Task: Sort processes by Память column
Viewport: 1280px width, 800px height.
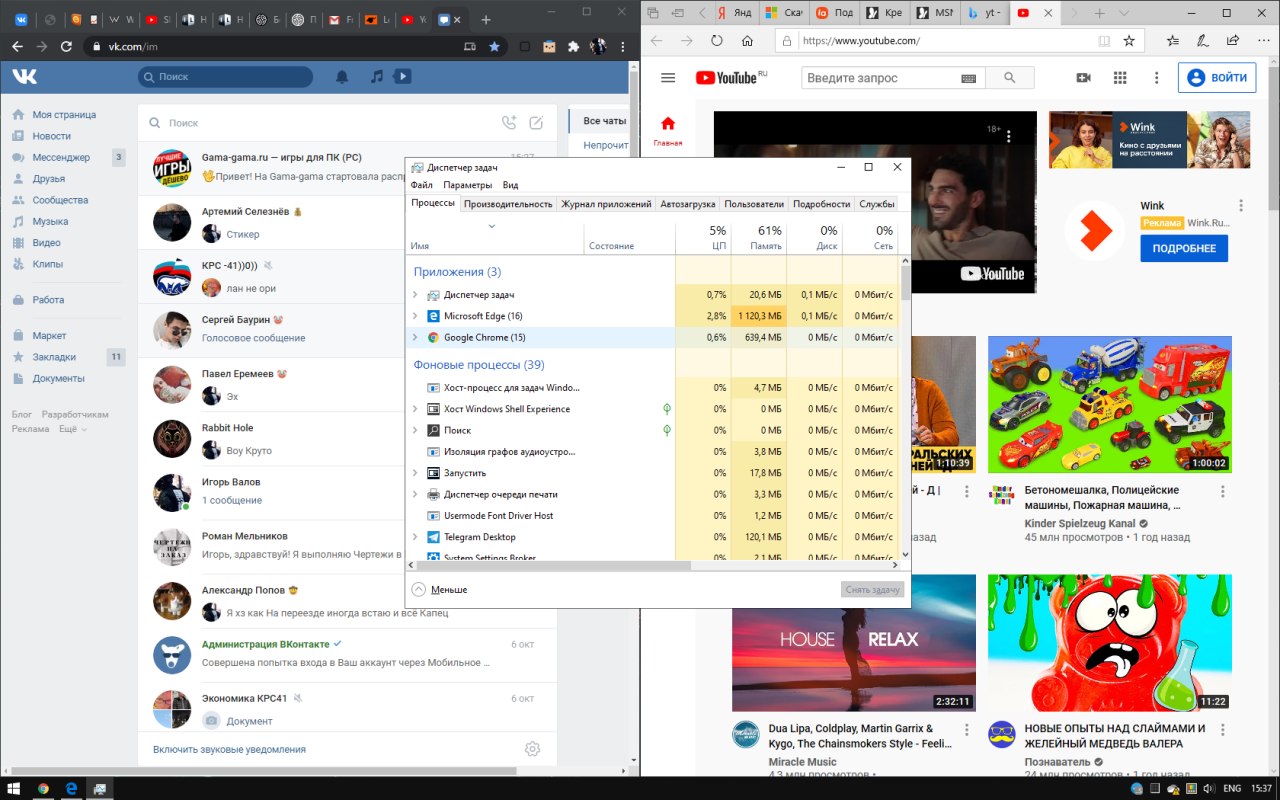Action: pyautogui.click(x=759, y=238)
